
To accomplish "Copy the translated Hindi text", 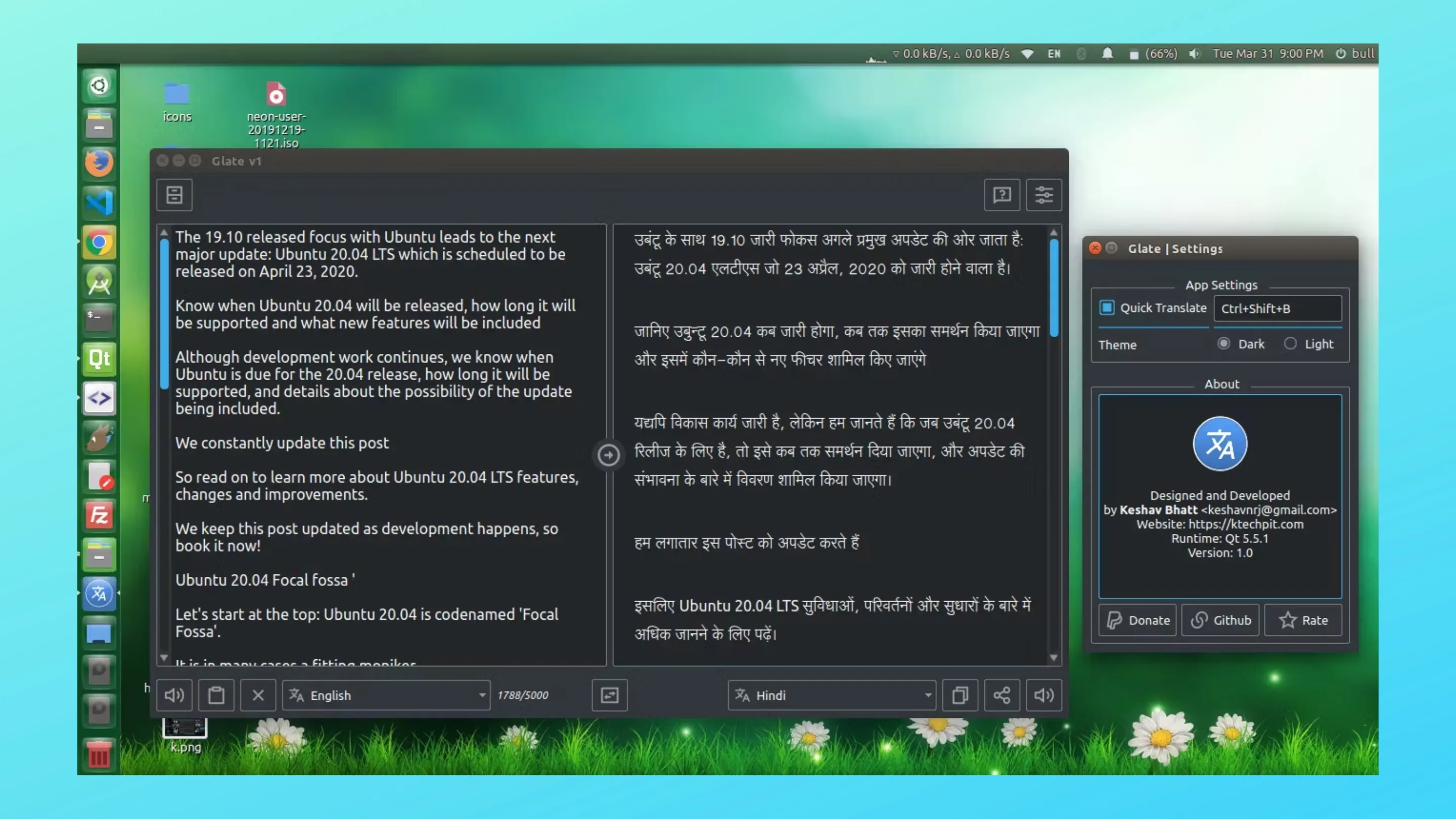I will [x=961, y=695].
